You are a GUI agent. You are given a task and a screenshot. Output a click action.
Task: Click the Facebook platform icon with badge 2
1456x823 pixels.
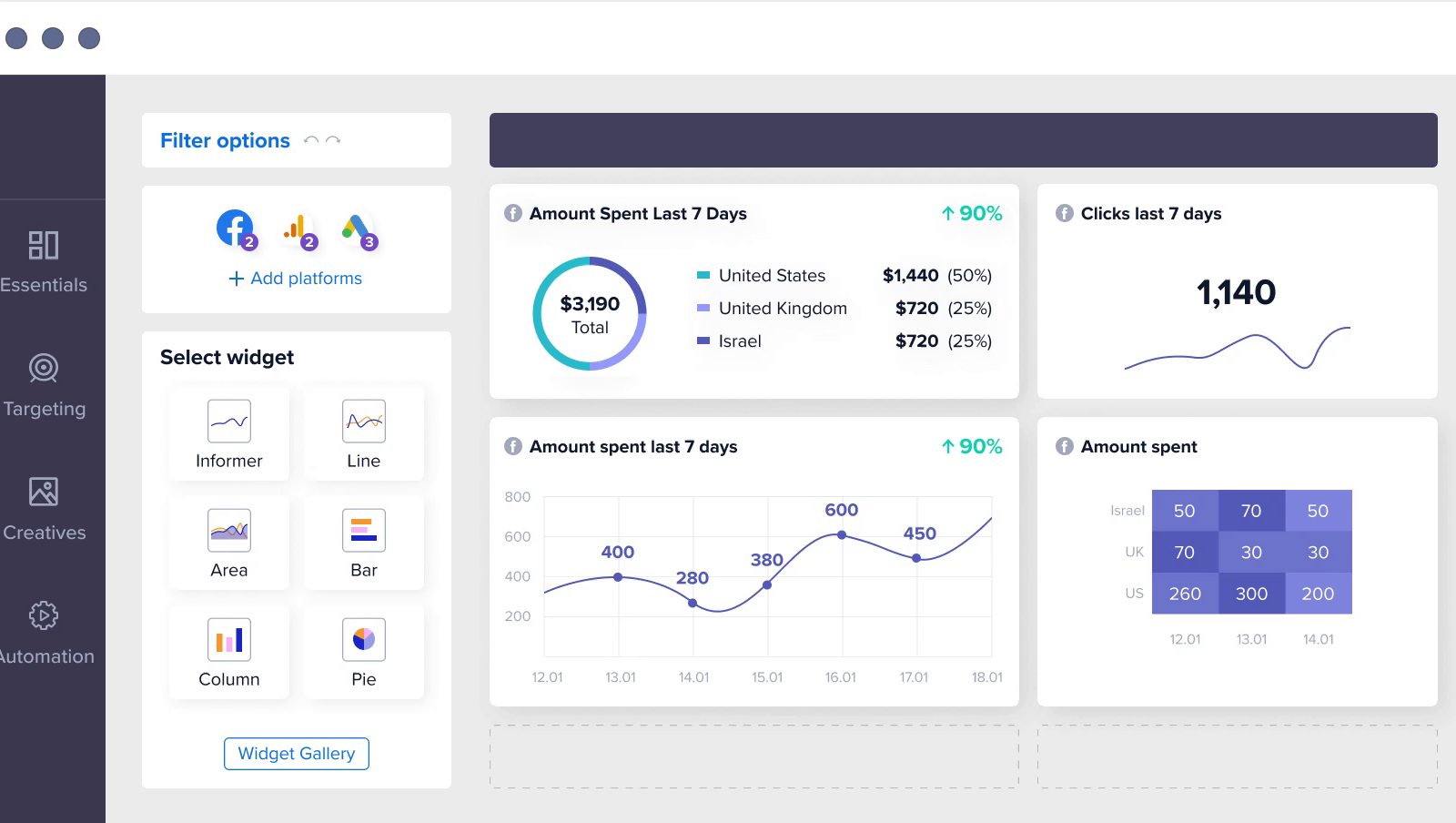[234, 229]
